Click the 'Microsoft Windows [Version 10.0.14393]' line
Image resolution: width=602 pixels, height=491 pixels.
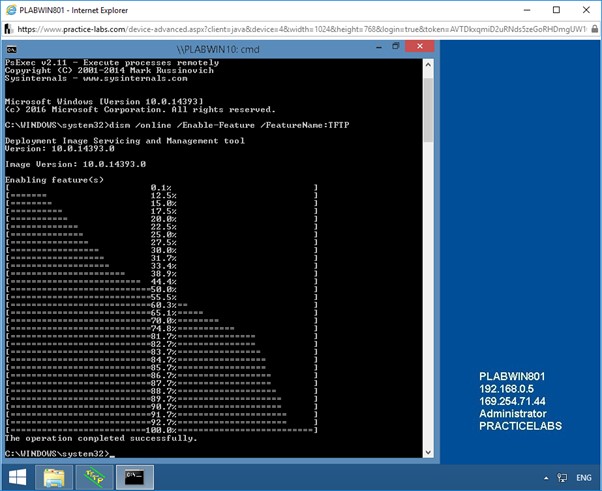(x=104, y=102)
